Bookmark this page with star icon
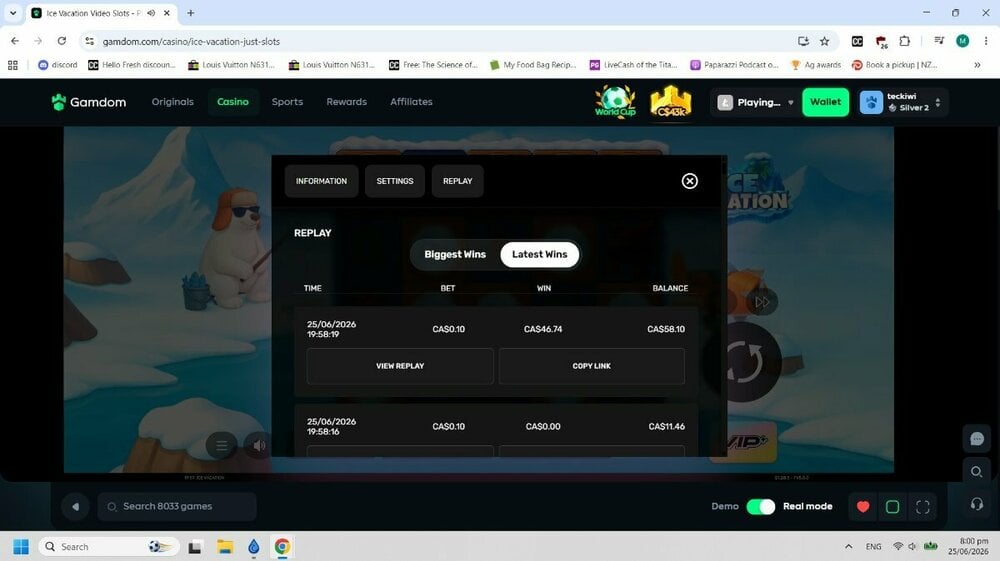The width and height of the screenshot is (1000, 561). click(x=825, y=41)
